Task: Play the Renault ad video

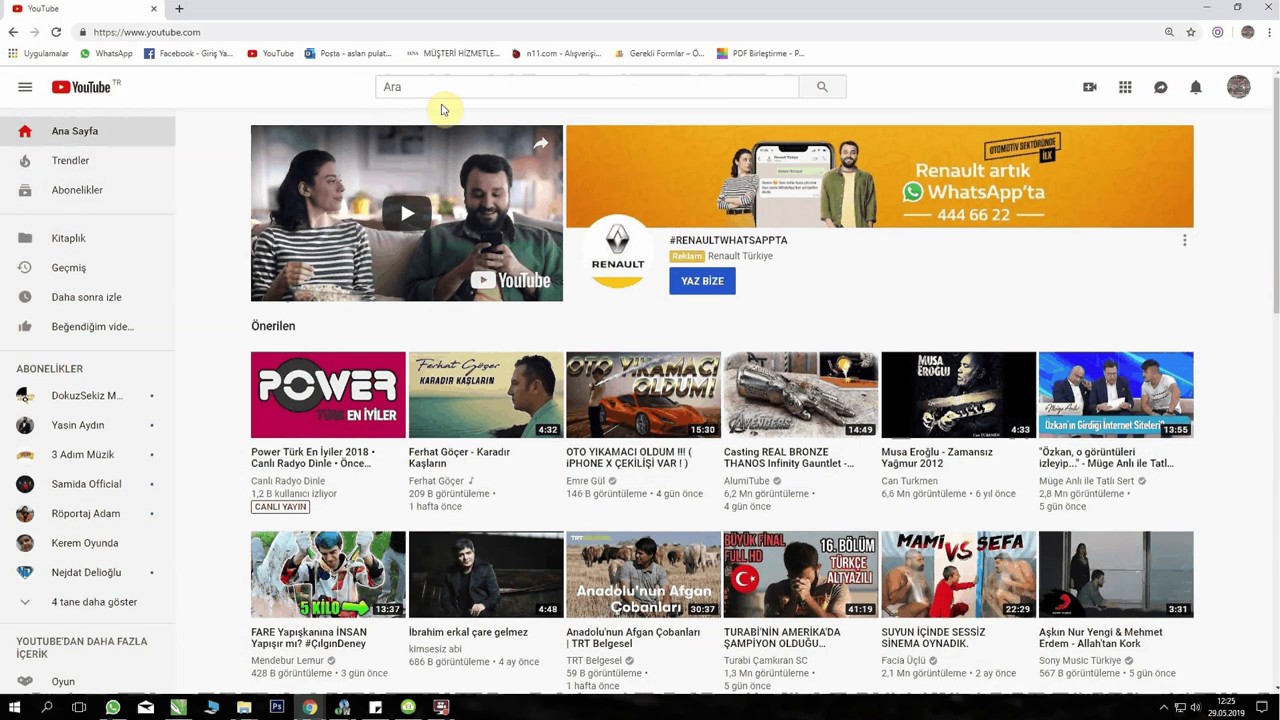Action: click(407, 213)
